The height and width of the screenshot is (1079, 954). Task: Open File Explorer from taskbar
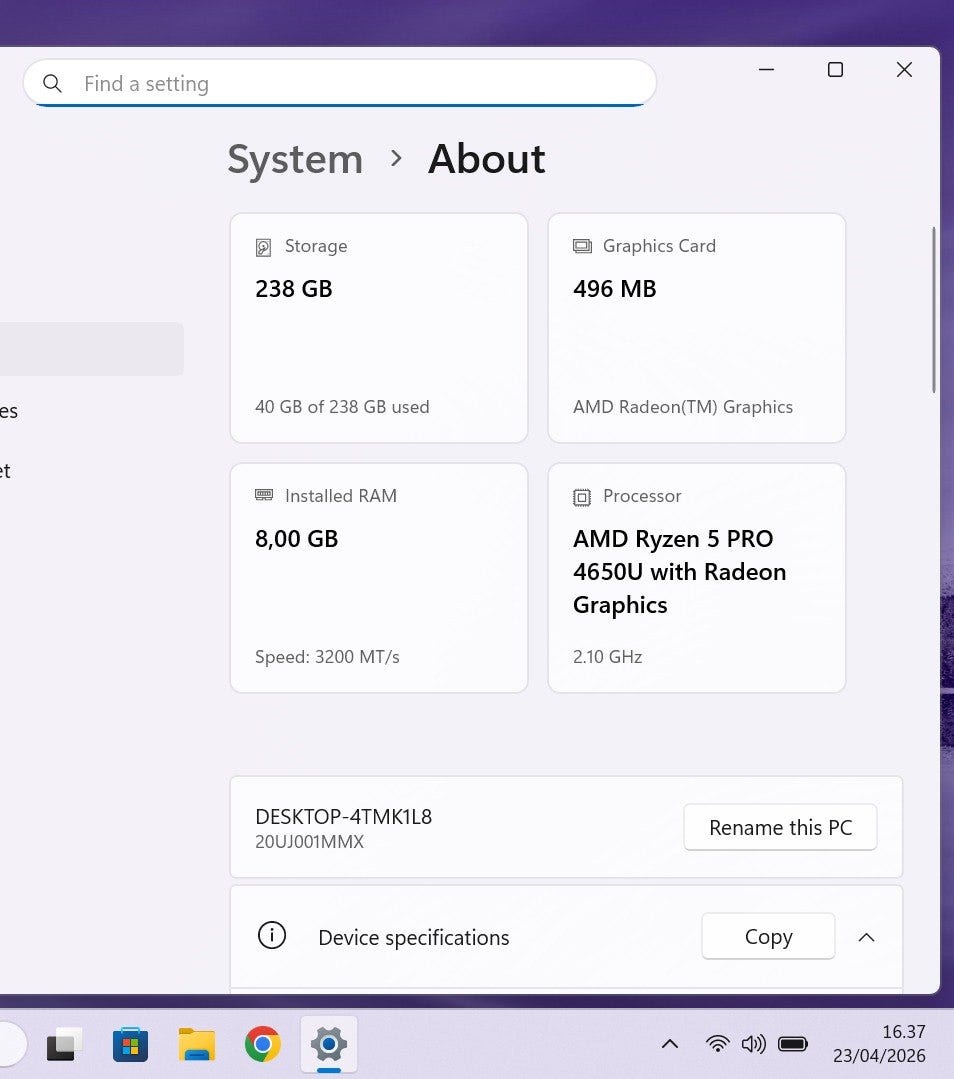(x=197, y=1045)
